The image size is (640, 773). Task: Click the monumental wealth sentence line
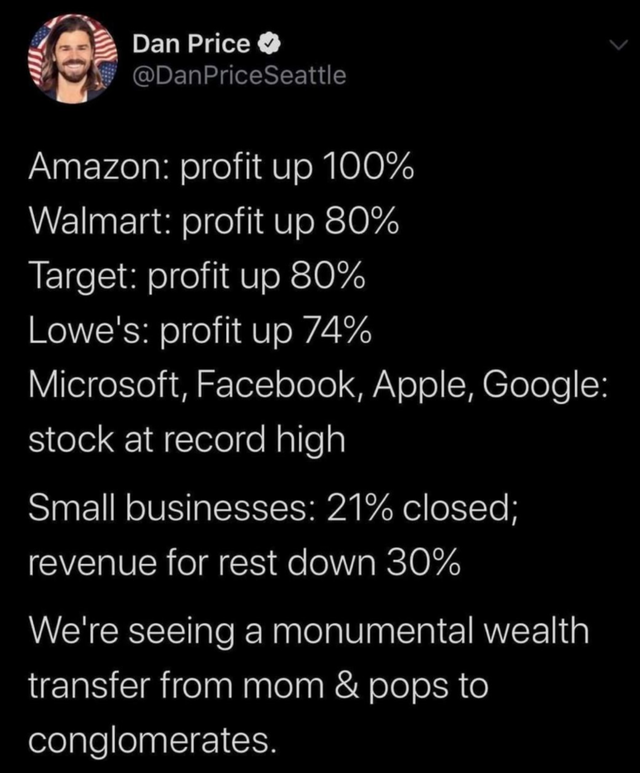[309, 631]
